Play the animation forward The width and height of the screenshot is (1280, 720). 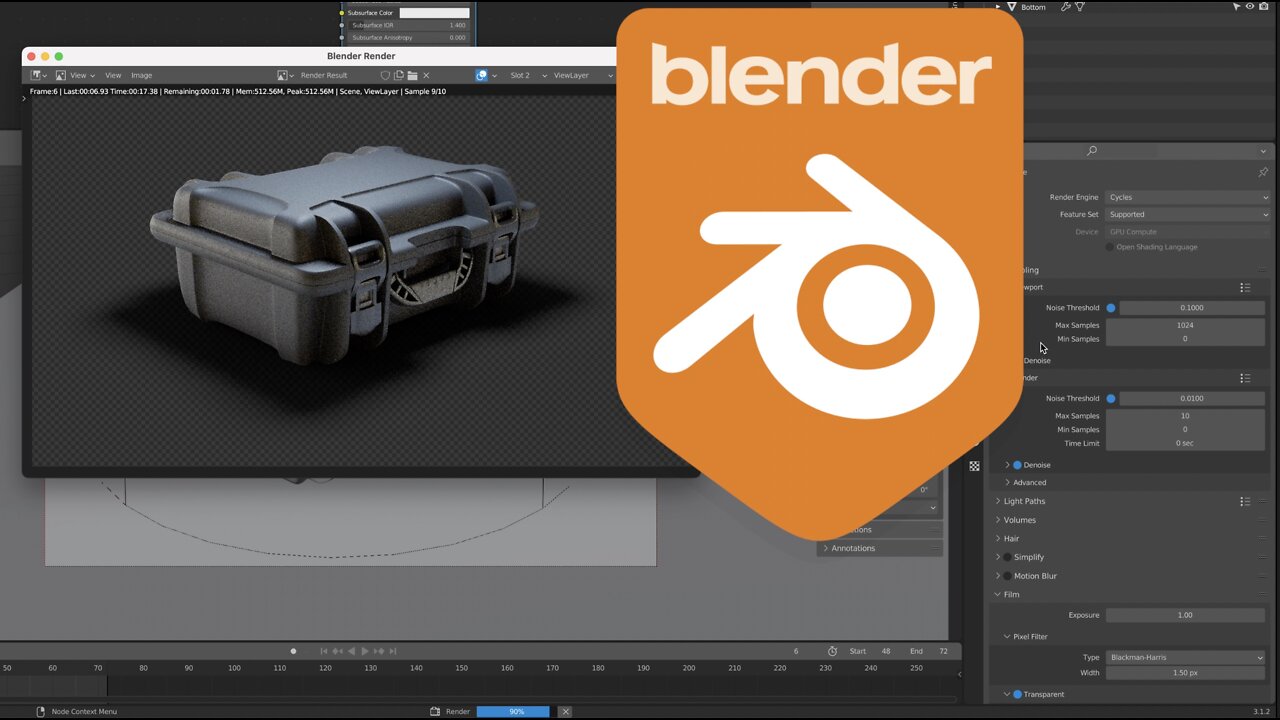(364, 651)
